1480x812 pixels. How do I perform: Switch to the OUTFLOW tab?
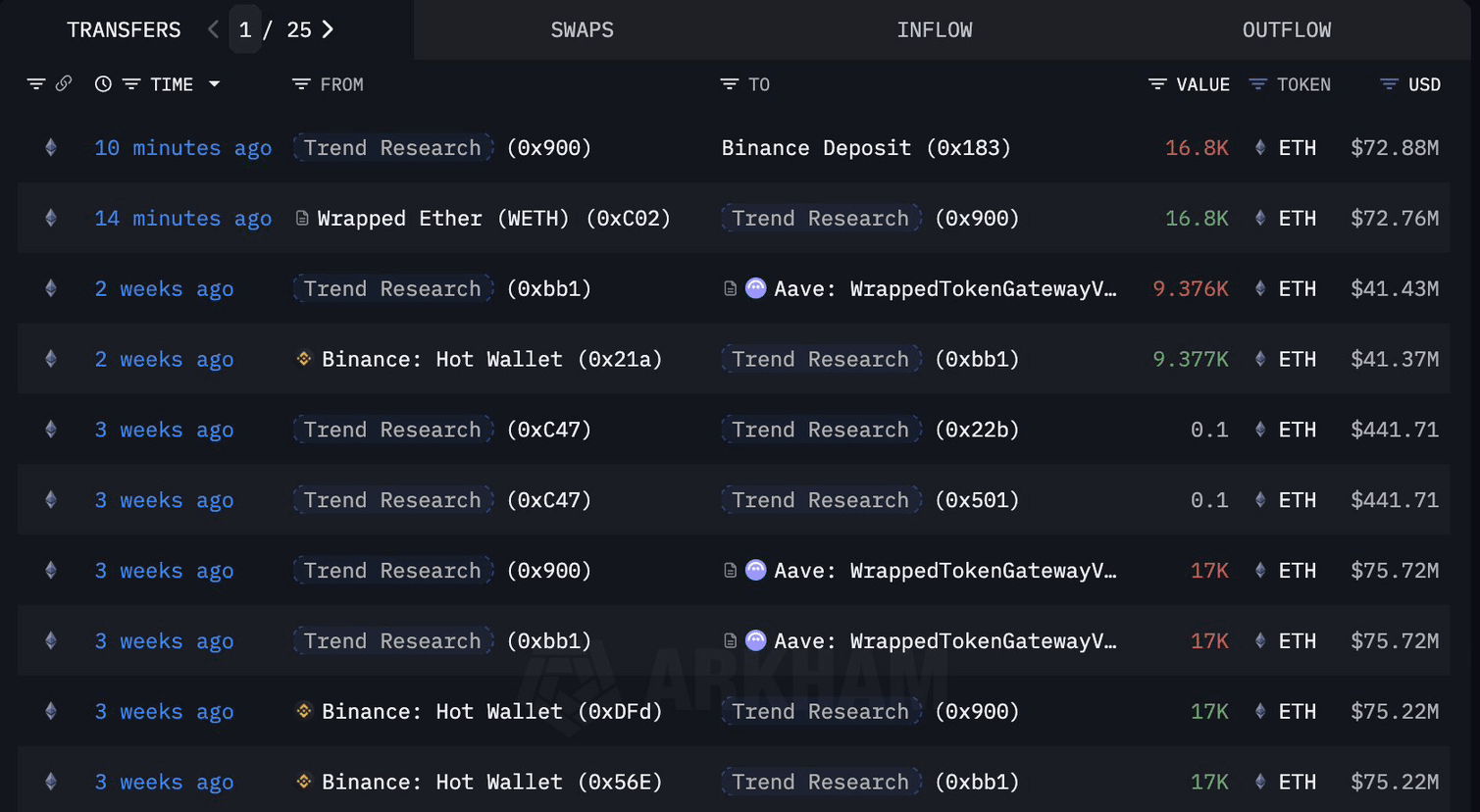coord(1287,30)
